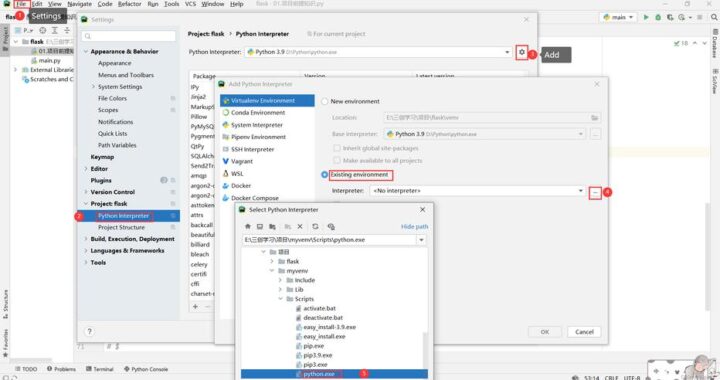The height and width of the screenshot is (380, 720).
Task: Click the delete X icon in file chooser toolbar
Action: pyautogui.click(x=300, y=227)
